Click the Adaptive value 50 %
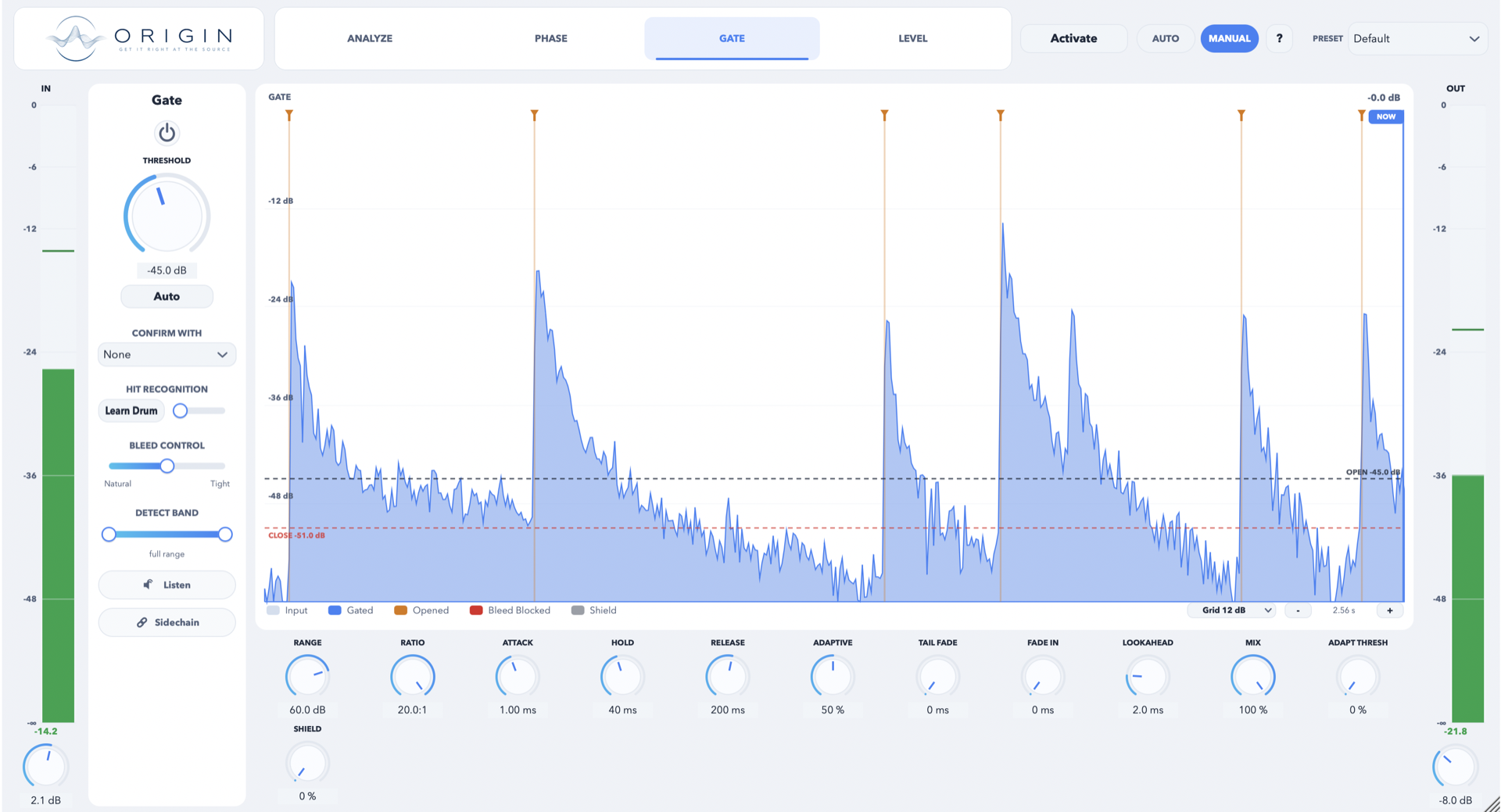The width and height of the screenshot is (1501, 812). point(833,710)
